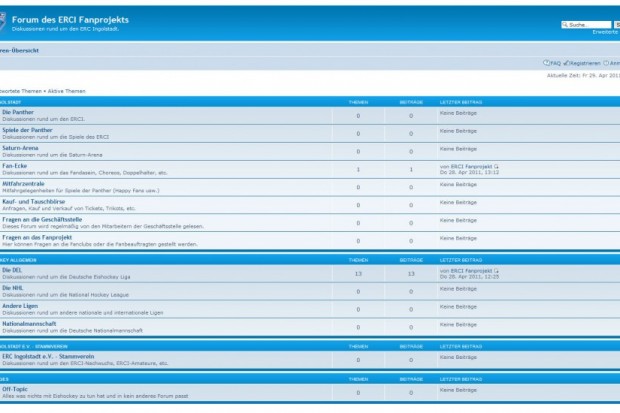Open Fragen an die Geschäftsstelle forum

42,219
